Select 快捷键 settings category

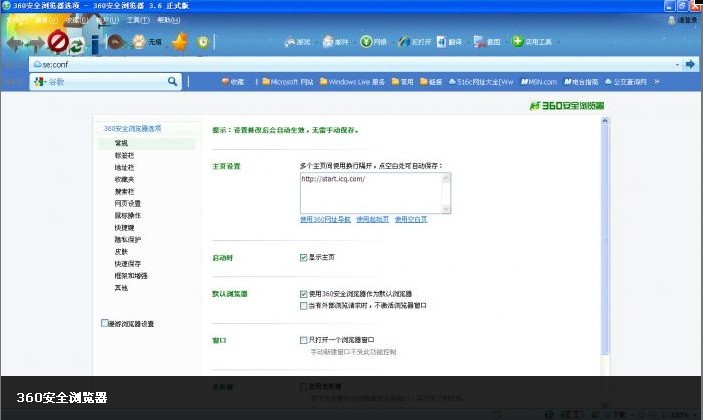click(124, 228)
